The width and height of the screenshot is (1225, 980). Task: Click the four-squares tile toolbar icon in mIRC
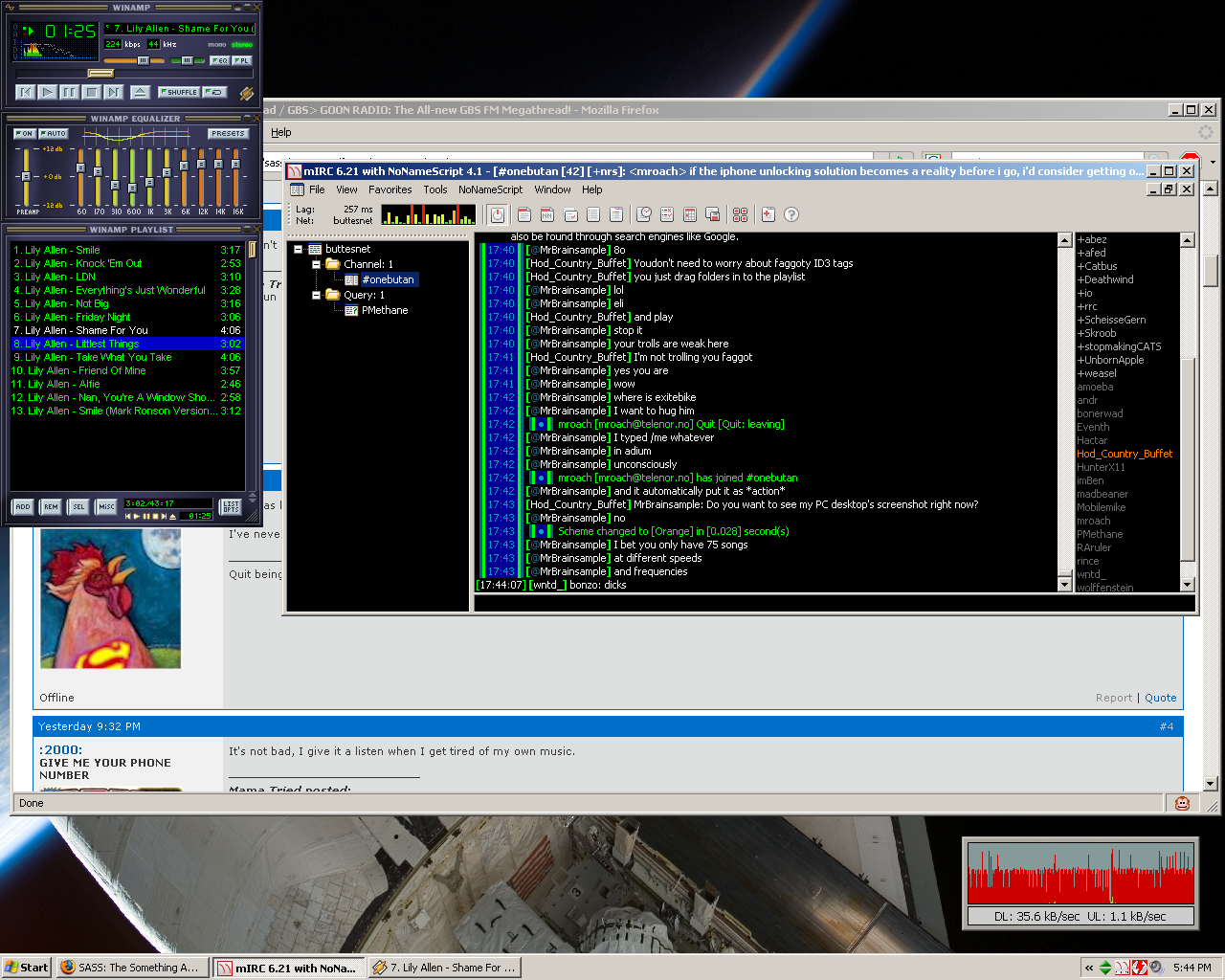pos(741,214)
